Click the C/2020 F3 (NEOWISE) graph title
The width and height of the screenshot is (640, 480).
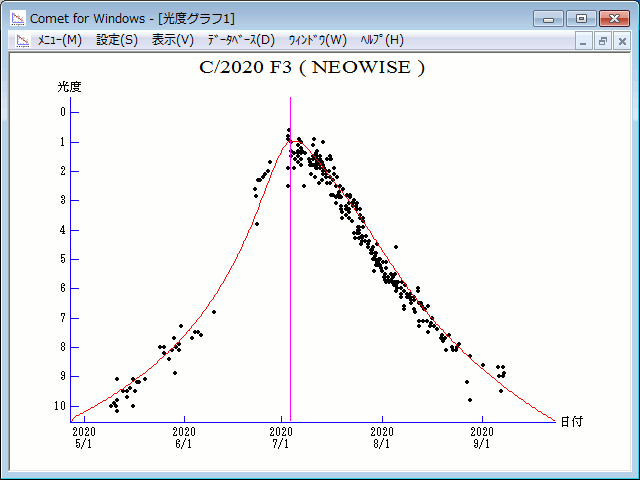[x=312, y=68]
